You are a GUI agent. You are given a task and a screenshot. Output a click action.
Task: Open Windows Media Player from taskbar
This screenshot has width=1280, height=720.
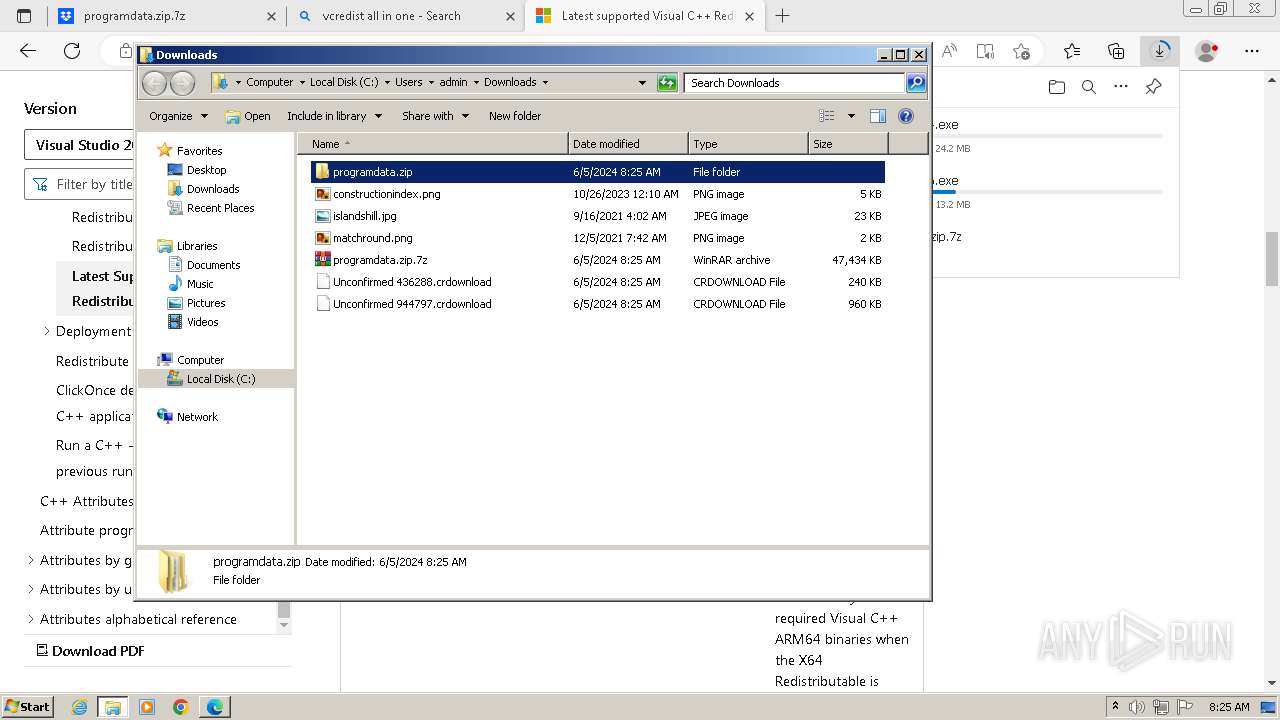point(147,707)
